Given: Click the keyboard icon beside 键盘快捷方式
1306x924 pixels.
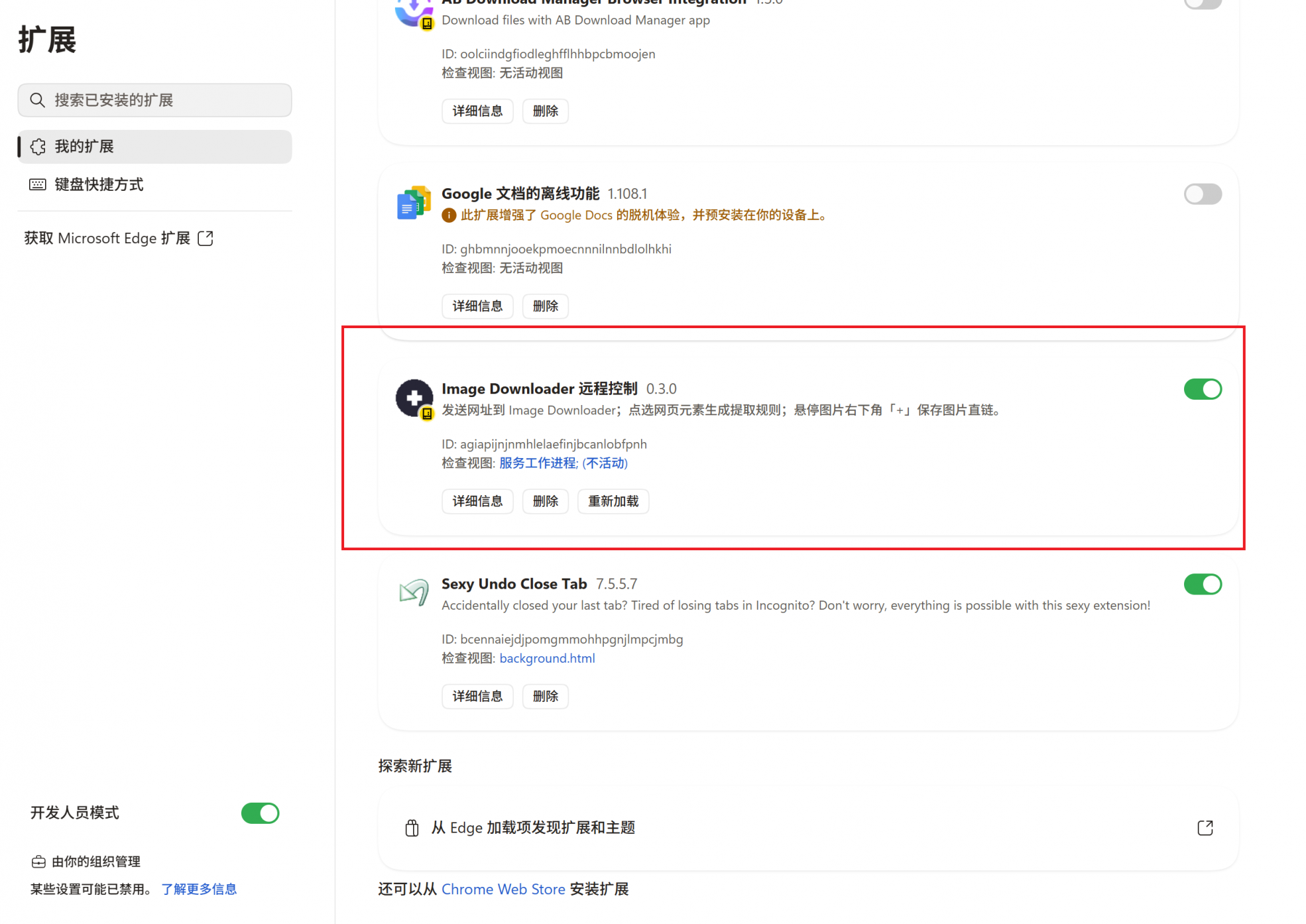Looking at the screenshot, I should (38, 184).
